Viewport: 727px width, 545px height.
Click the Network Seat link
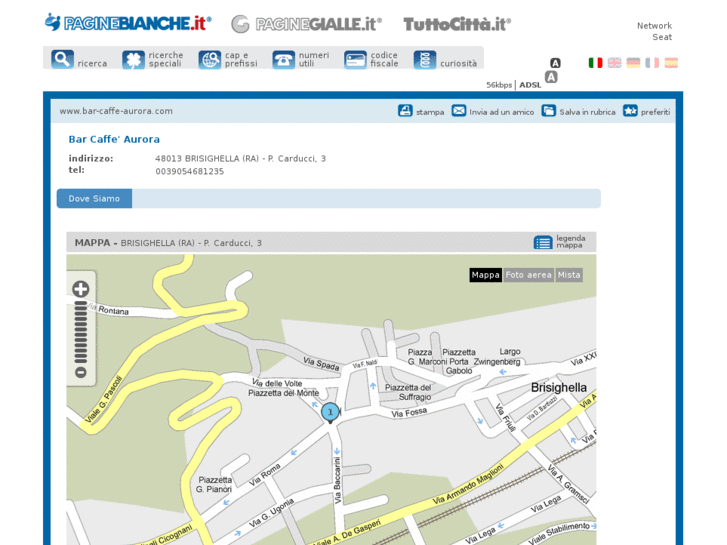pyautogui.click(x=654, y=31)
